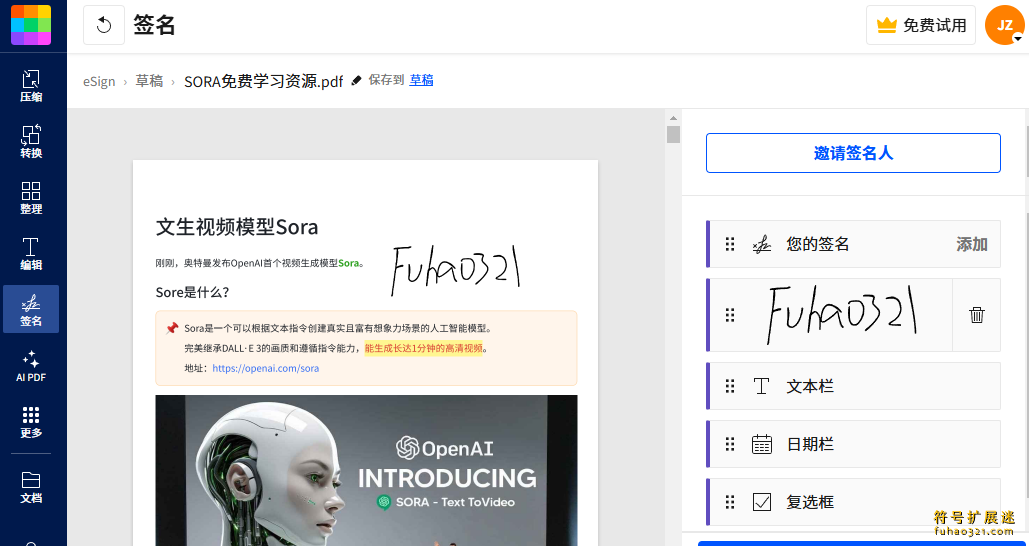Click the highlighted 能生成长达1分钟的高清视频 text

(423, 348)
